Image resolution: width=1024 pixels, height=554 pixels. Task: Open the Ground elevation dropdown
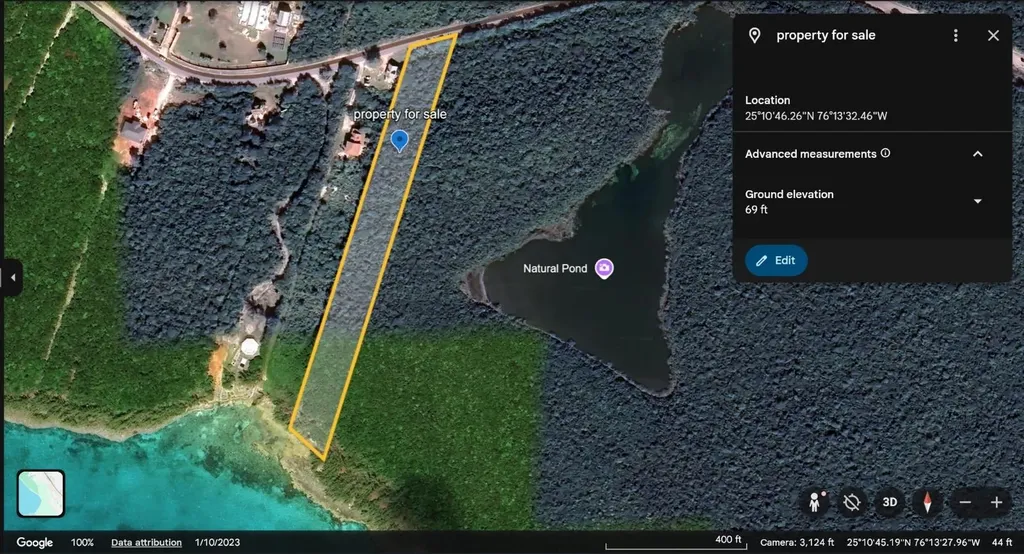point(978,201)
